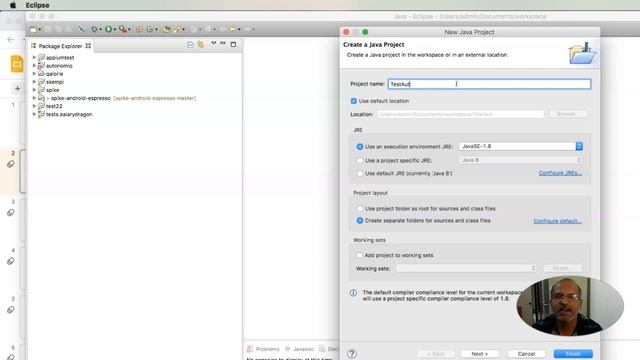Screen dimensions: 640x360
Task: Toggle Link with Editor in Package Explorer
Action: (x=201, y=44)
